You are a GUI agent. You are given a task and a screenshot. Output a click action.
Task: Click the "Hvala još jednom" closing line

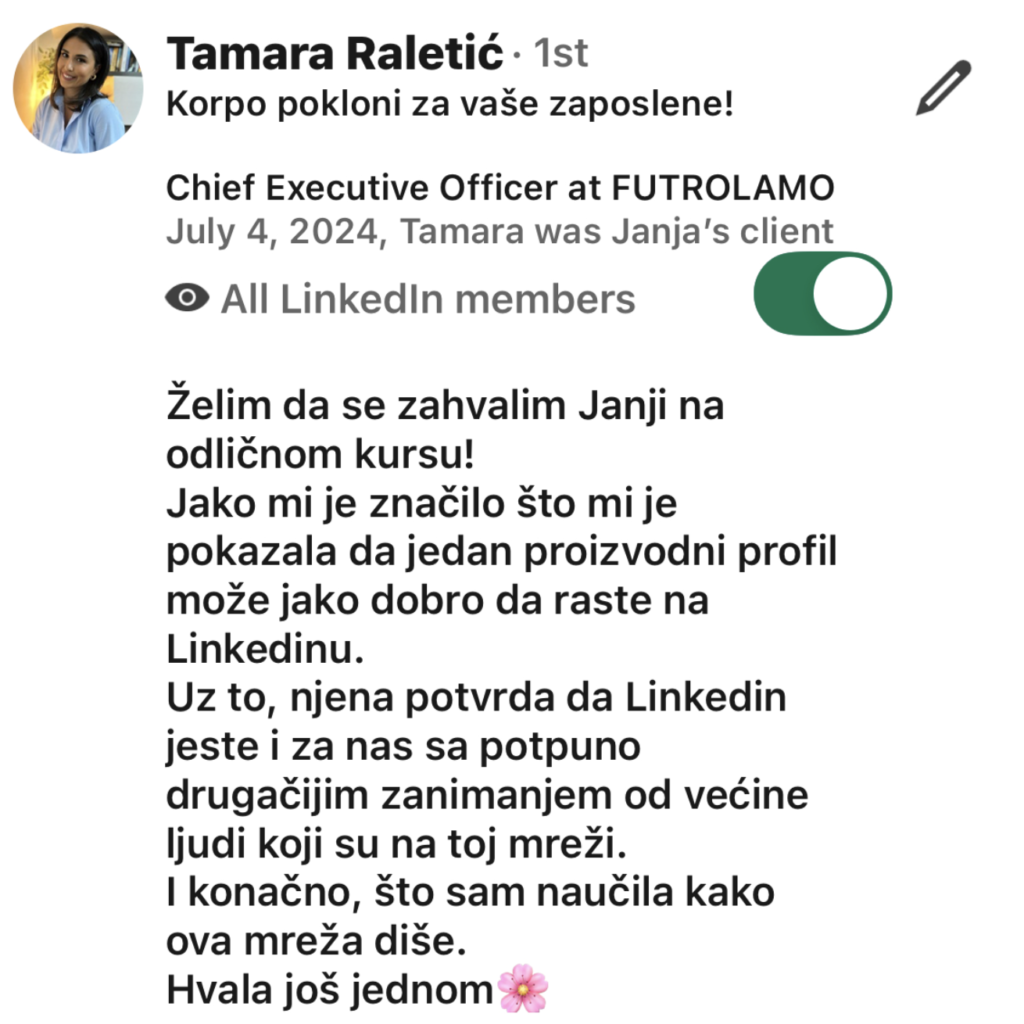[330, 989]
